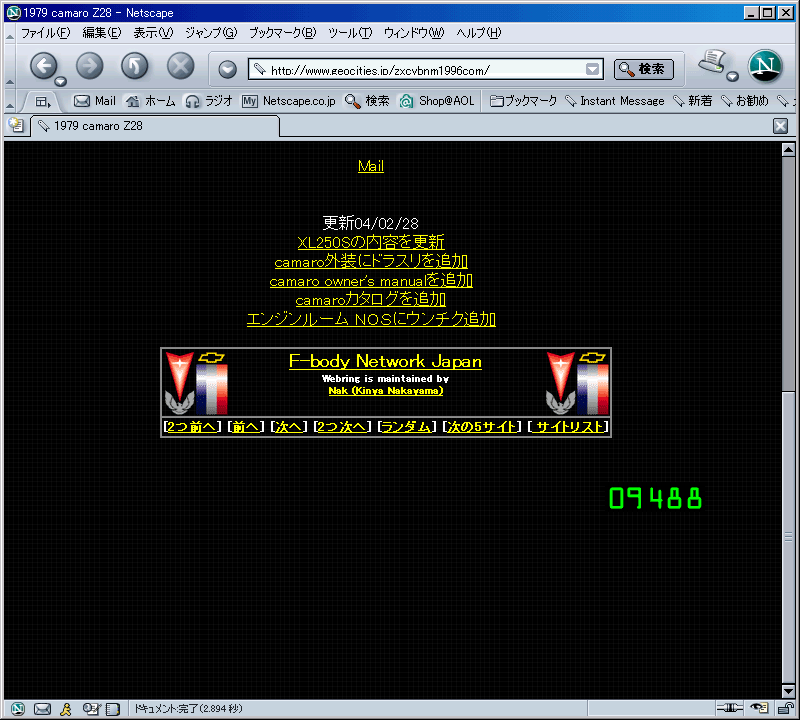Screen dimensions: 800x720
Task: Open the camaro owner's manualを追加 link
Action: pos(371,281)
